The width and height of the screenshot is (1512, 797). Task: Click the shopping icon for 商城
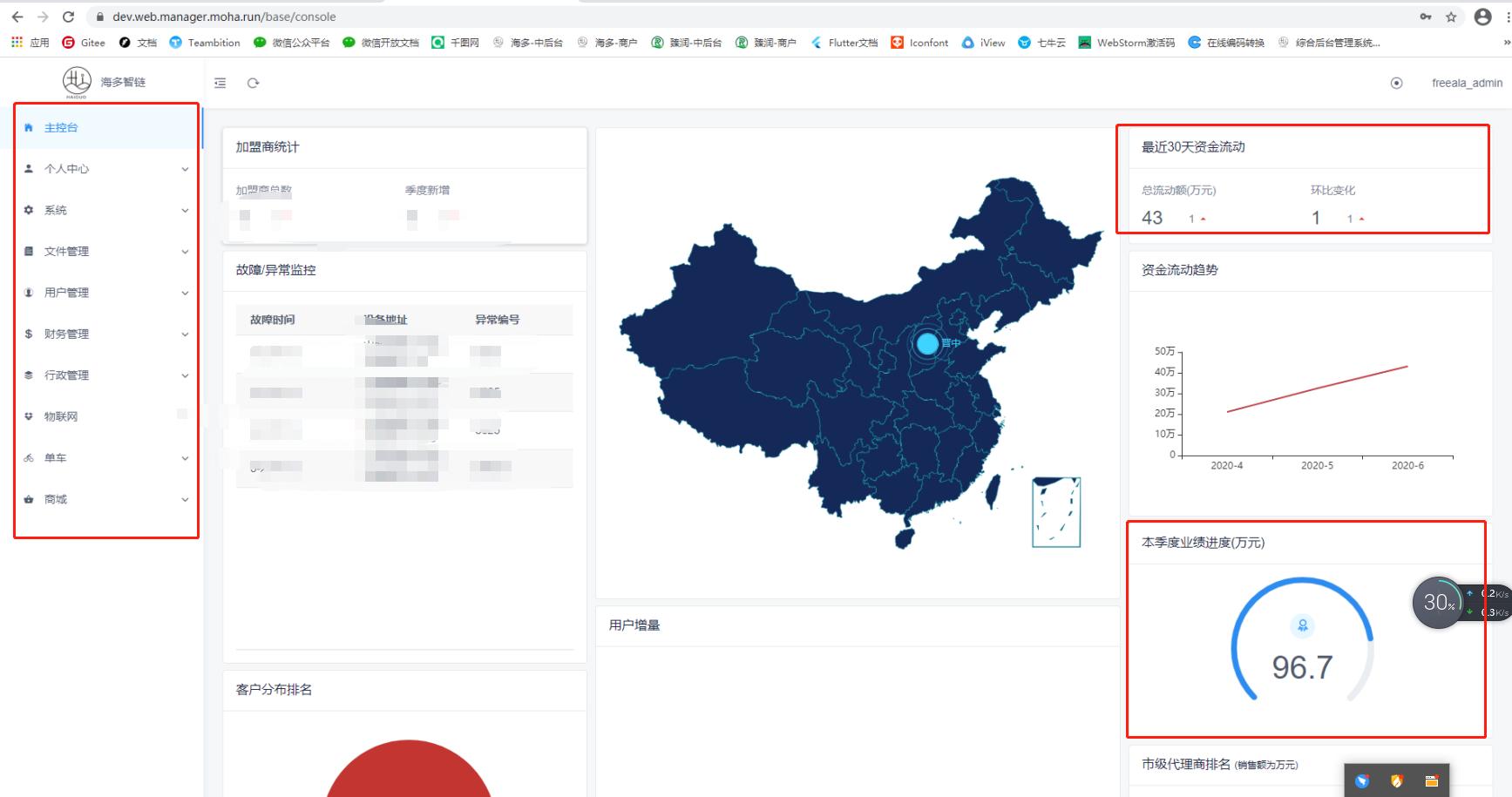29,499
